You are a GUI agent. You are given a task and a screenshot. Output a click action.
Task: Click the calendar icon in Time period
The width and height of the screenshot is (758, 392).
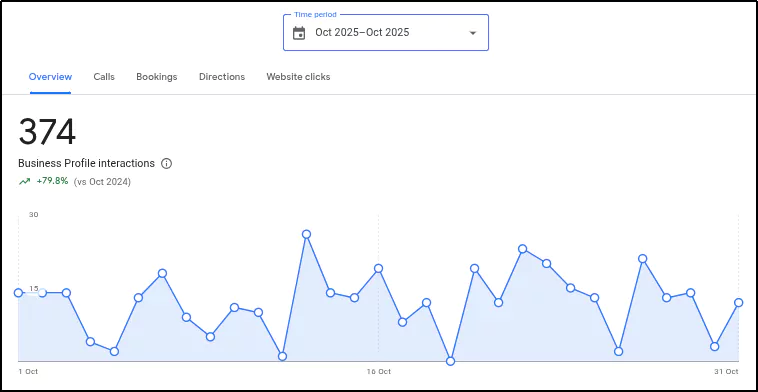299,33
